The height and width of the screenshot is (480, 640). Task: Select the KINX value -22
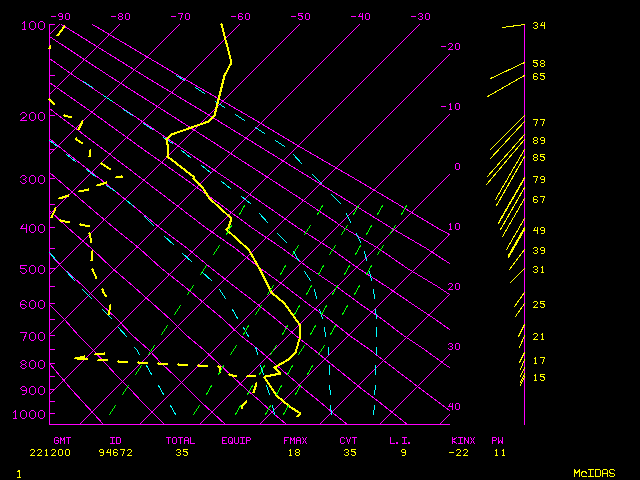click(461, 452)
